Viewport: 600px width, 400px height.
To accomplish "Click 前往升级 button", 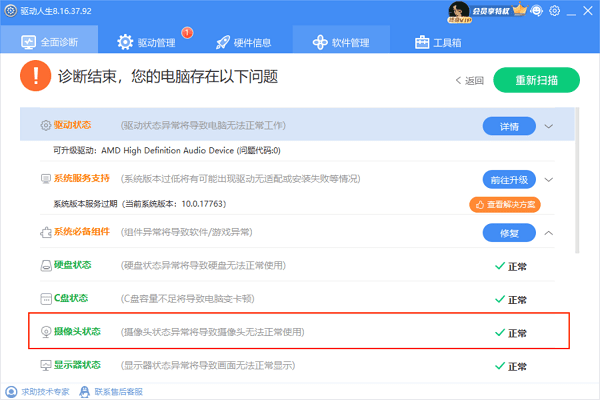I will coord(509,180).
